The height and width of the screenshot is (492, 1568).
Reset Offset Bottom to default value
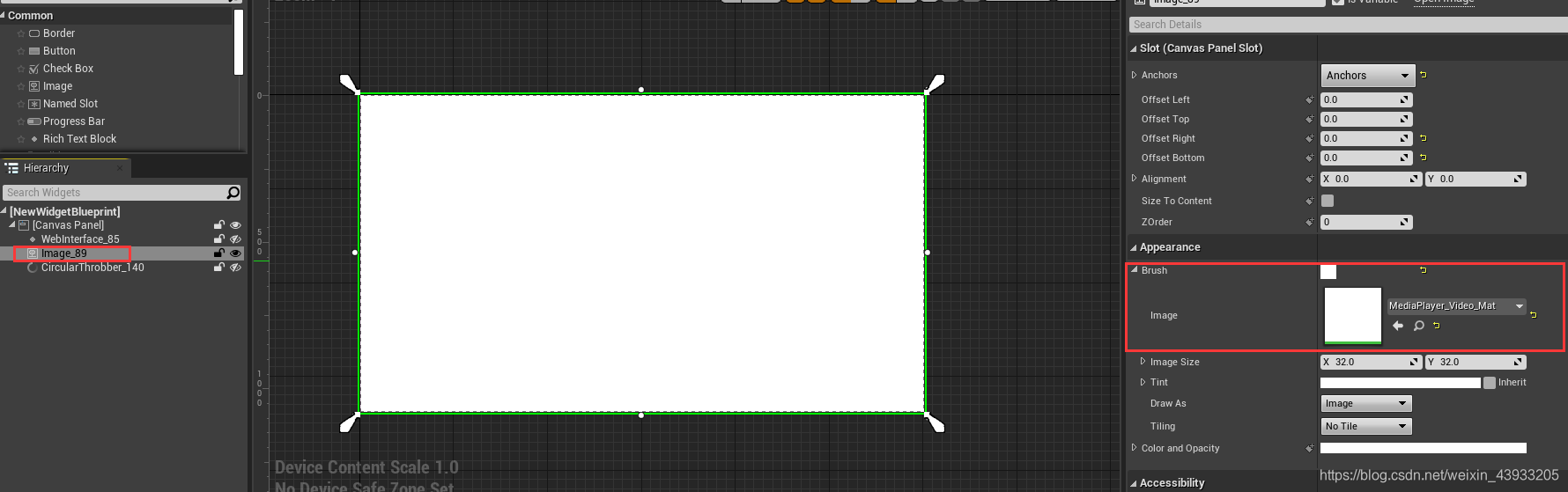point(1424,158)
